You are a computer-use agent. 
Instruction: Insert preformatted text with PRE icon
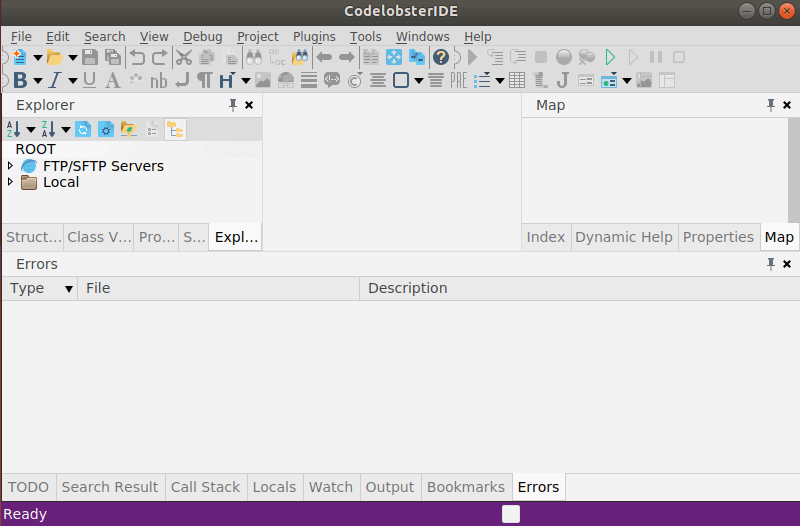coord(459,81)
